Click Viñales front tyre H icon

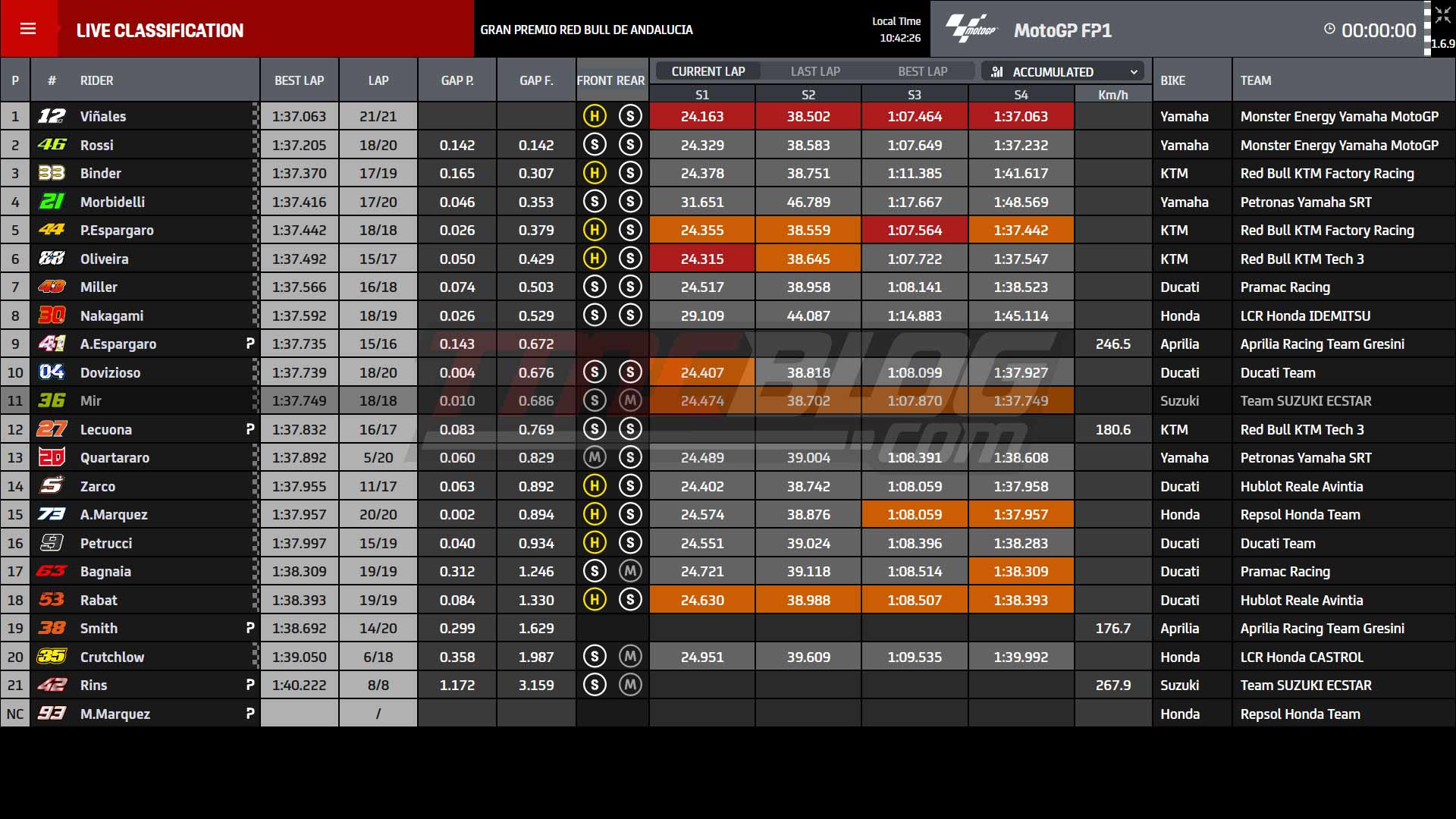[x=595, y=116]
